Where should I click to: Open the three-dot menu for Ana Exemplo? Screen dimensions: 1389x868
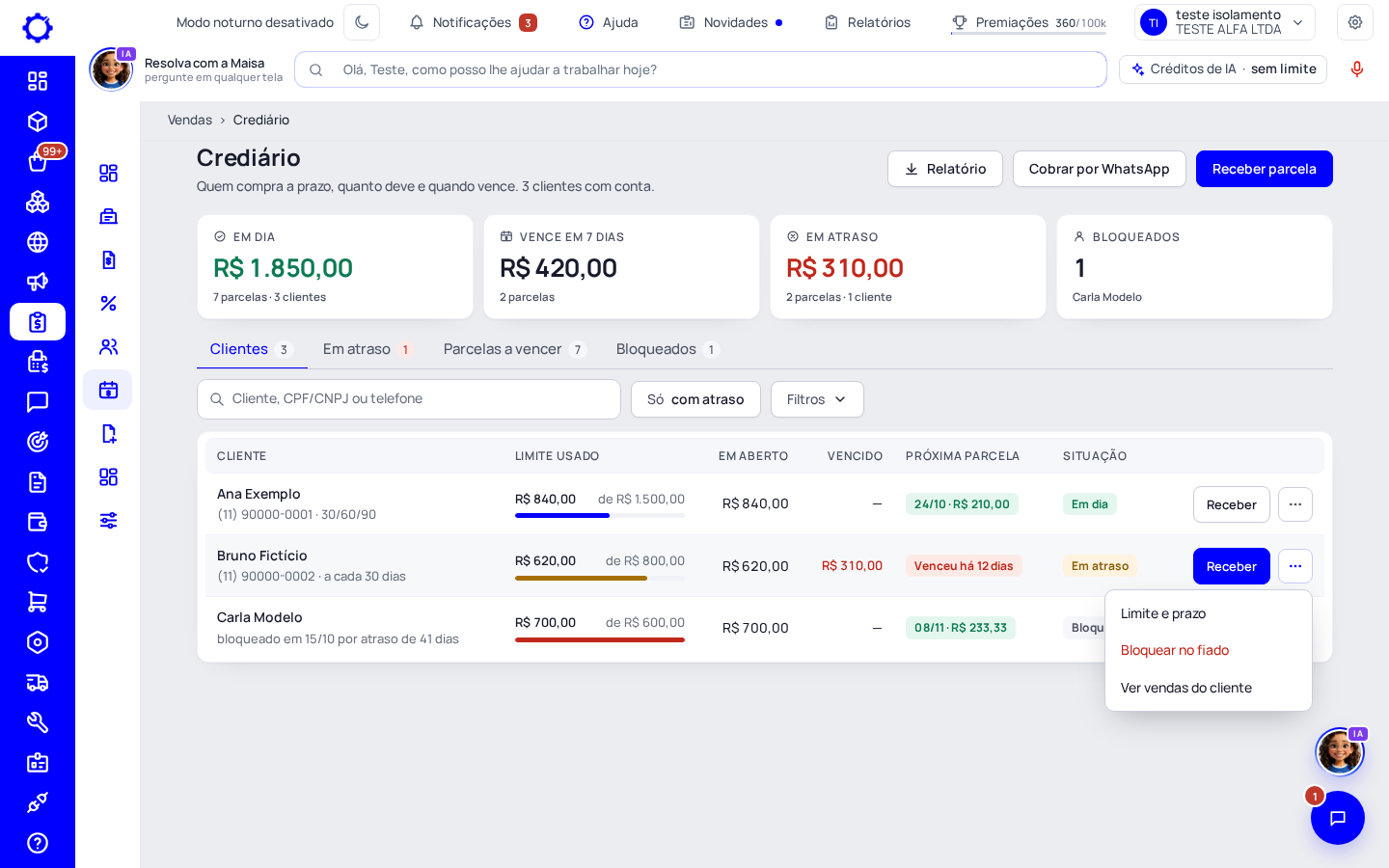[x=1295, y=504]
